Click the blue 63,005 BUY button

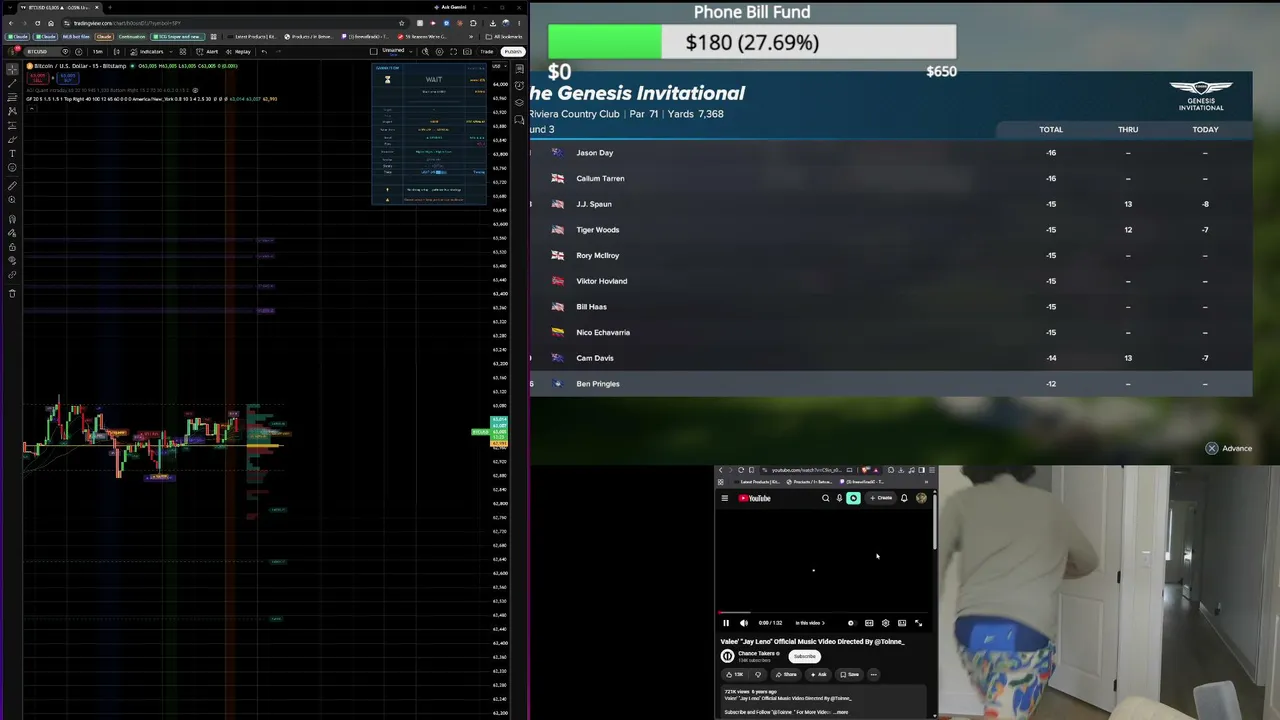coord(67,77)
